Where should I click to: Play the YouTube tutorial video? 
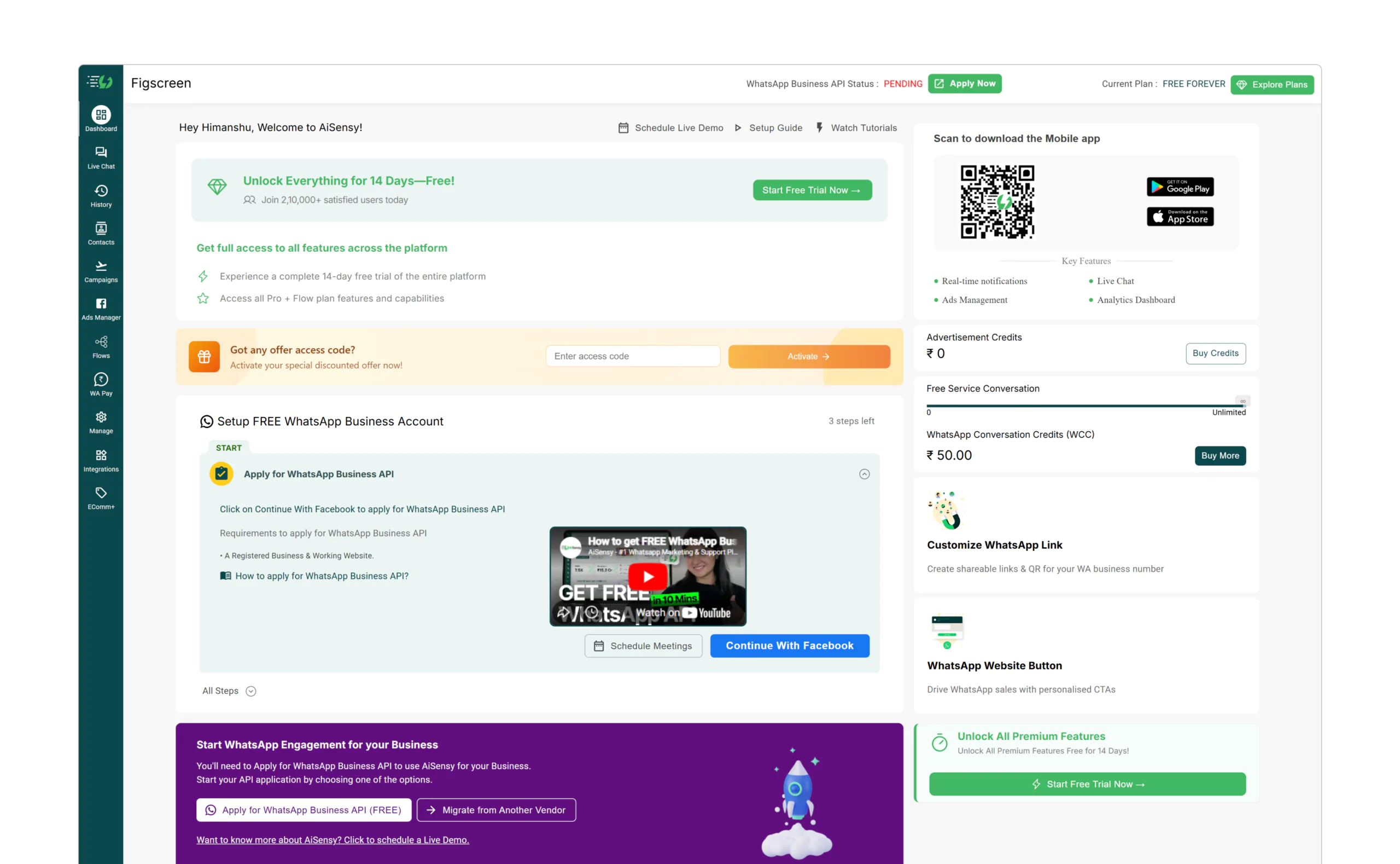(x=647, y=577)
